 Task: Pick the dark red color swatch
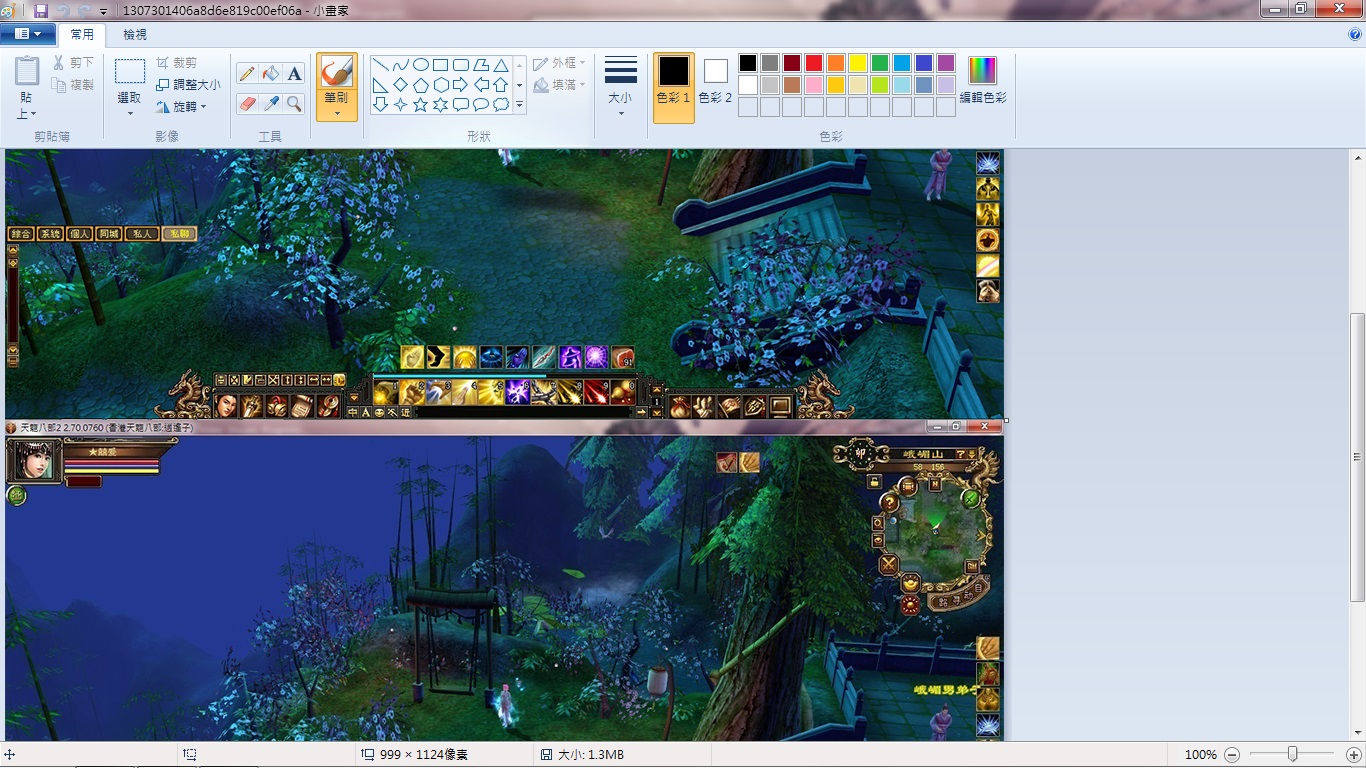point(792,63)
